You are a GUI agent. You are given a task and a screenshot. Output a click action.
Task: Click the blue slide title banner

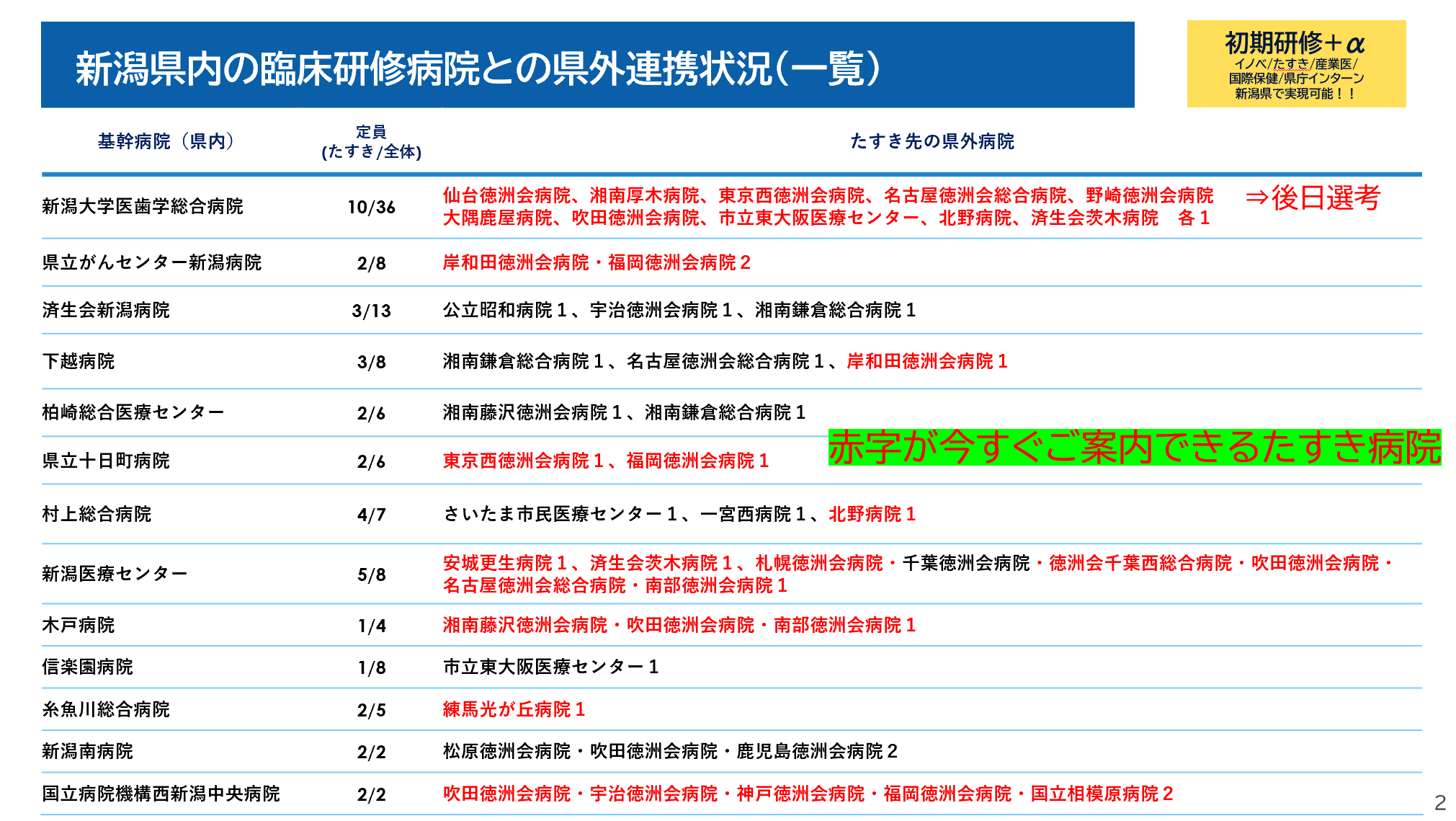[587, 66]
